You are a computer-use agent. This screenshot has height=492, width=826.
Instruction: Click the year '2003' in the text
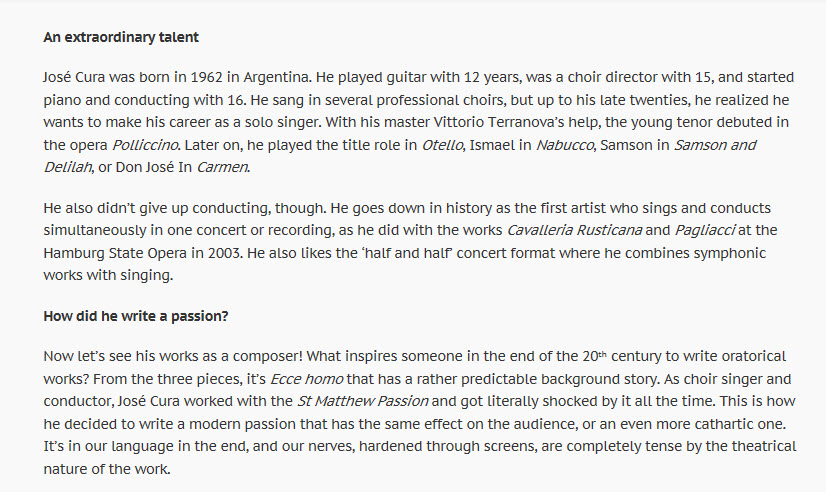[x=225, y=253]
